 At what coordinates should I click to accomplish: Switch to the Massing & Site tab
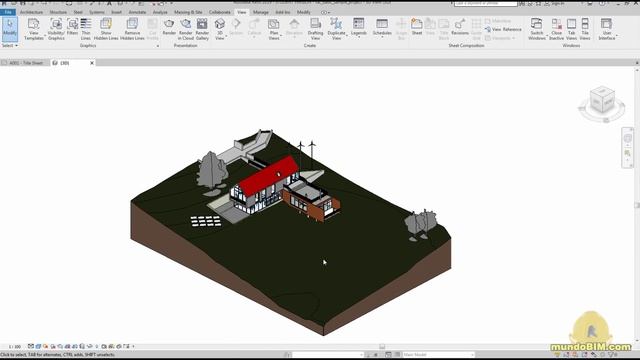pos(188,12)
